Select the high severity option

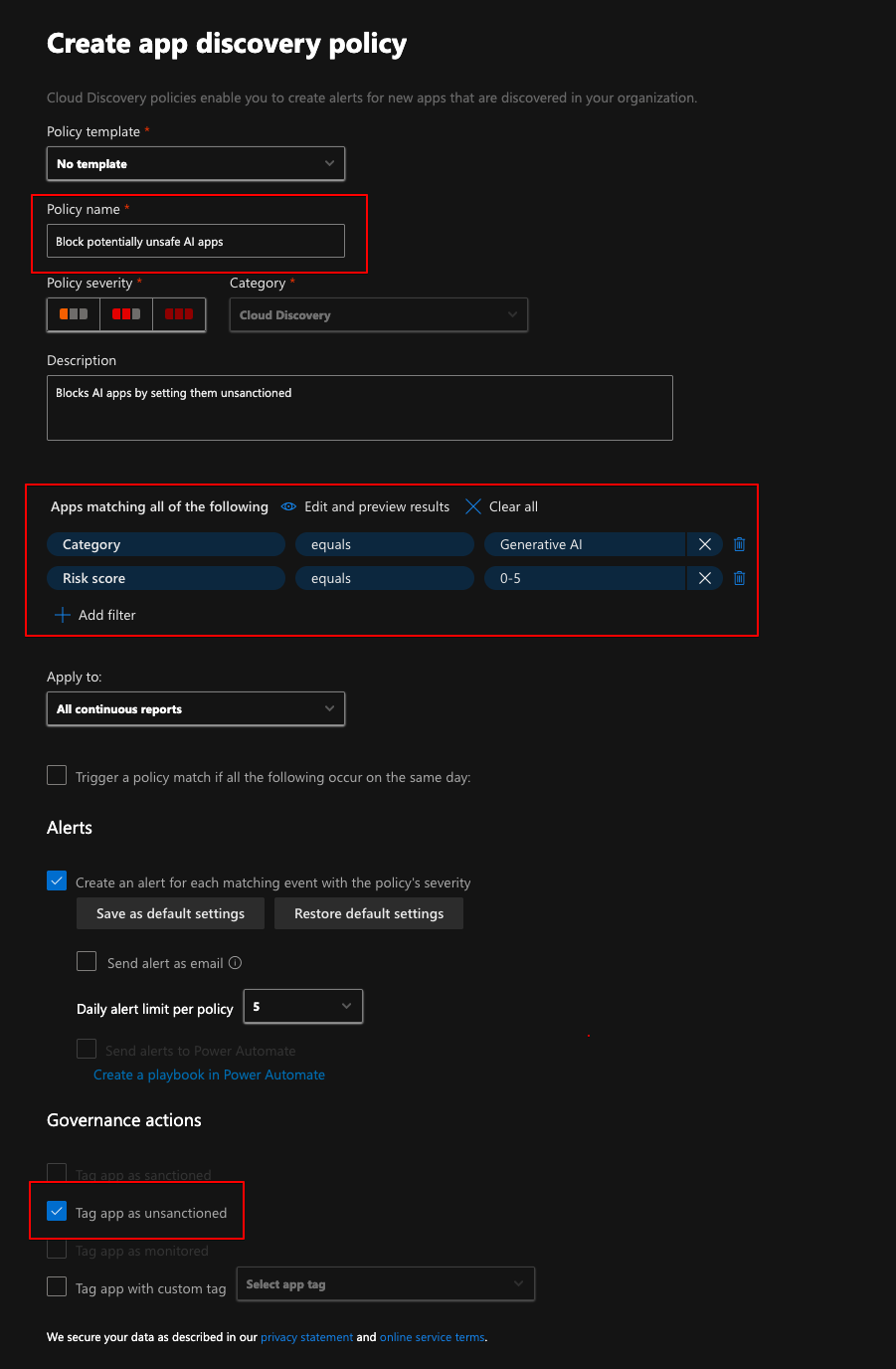179,314
